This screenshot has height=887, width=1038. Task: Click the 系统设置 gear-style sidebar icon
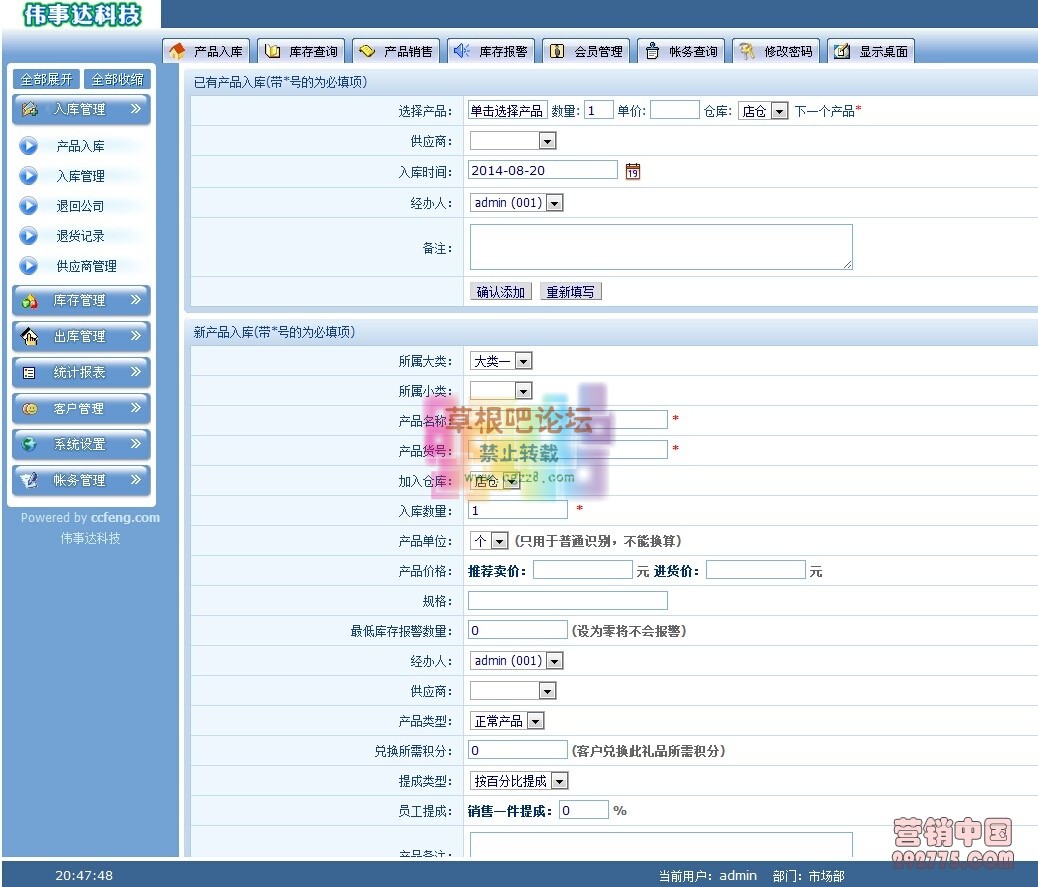(27, 444)
